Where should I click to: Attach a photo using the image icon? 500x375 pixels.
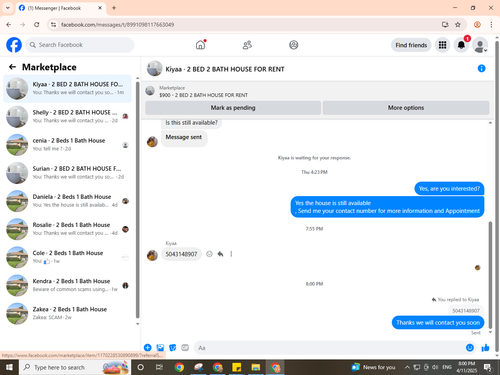click(x=160, y=348)
